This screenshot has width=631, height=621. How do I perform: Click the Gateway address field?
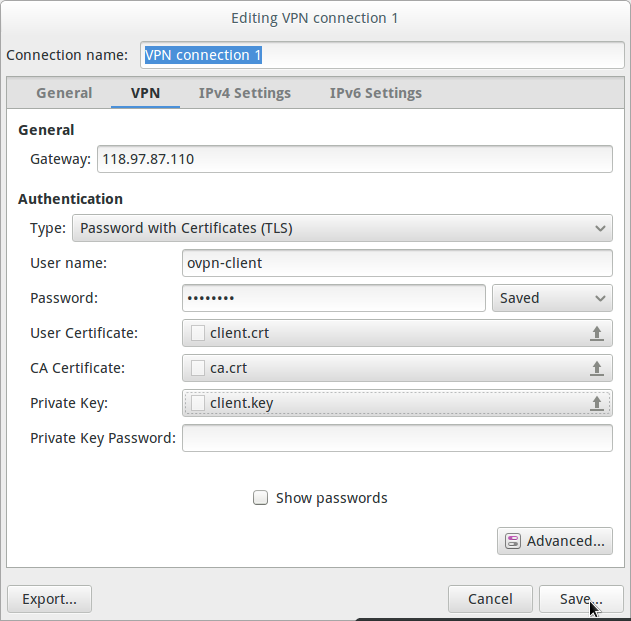coord(355,159)
